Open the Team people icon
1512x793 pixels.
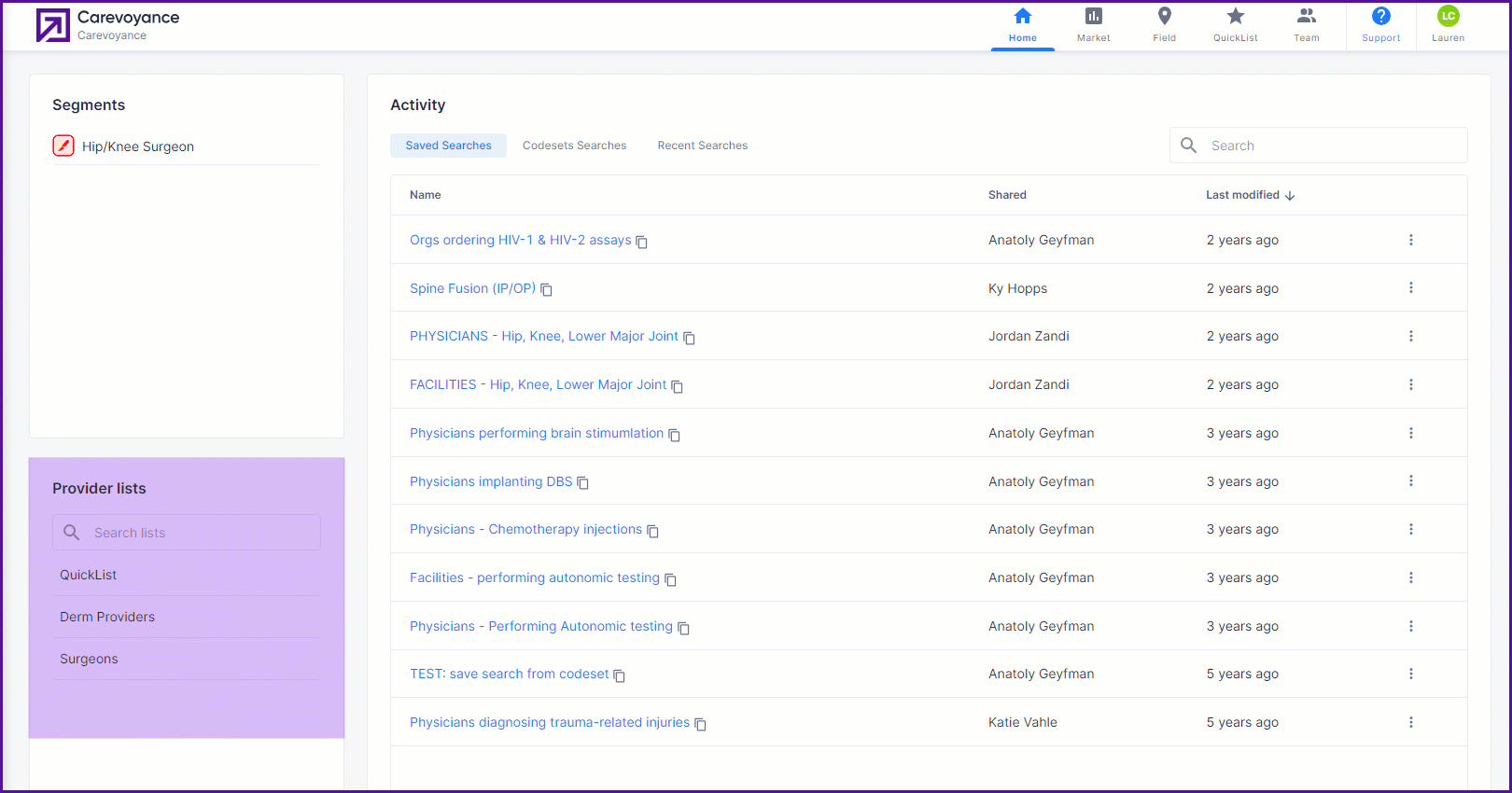tap(1307, 16)
